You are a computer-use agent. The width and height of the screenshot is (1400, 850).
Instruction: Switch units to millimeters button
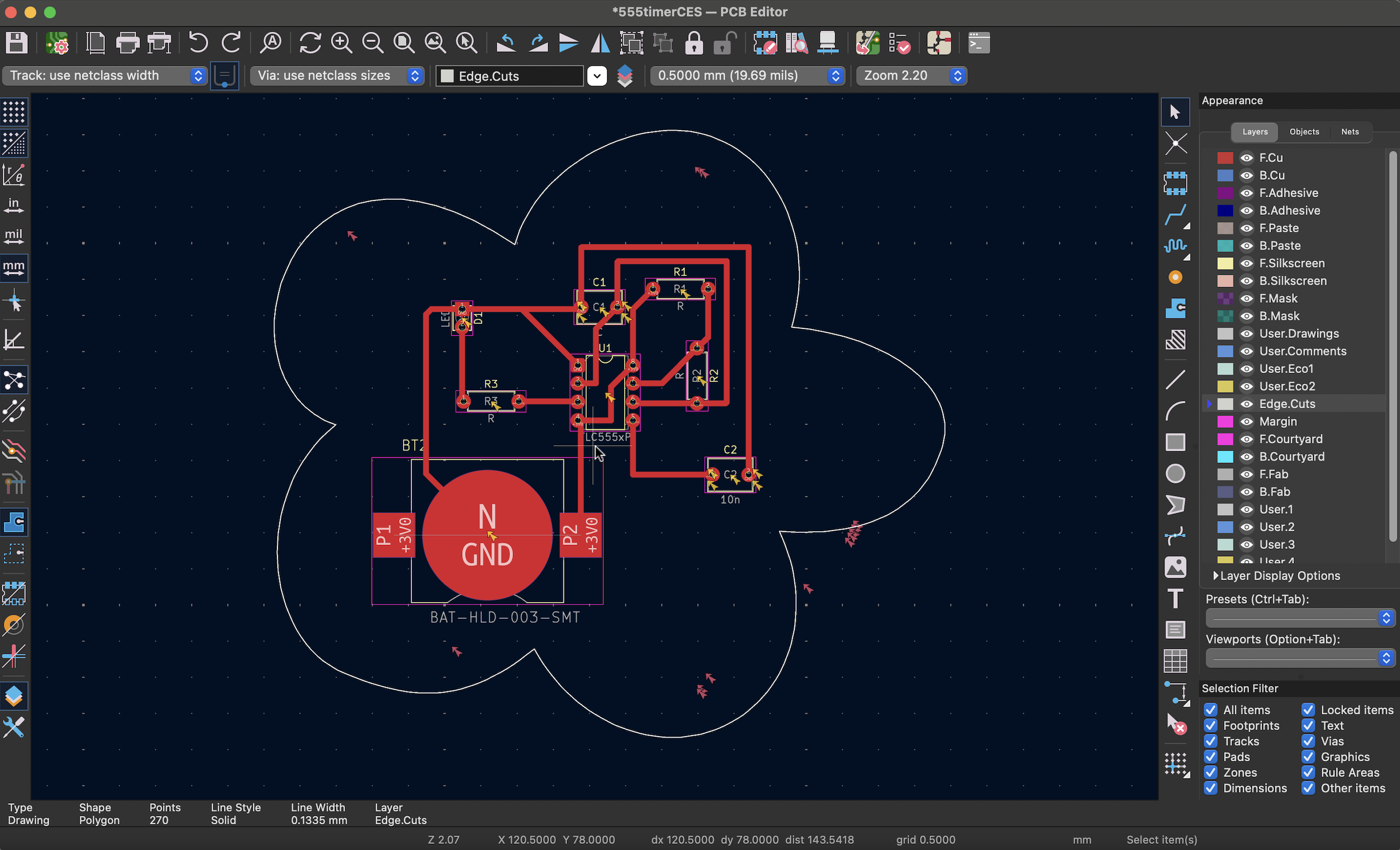click(x=13, y=266)
